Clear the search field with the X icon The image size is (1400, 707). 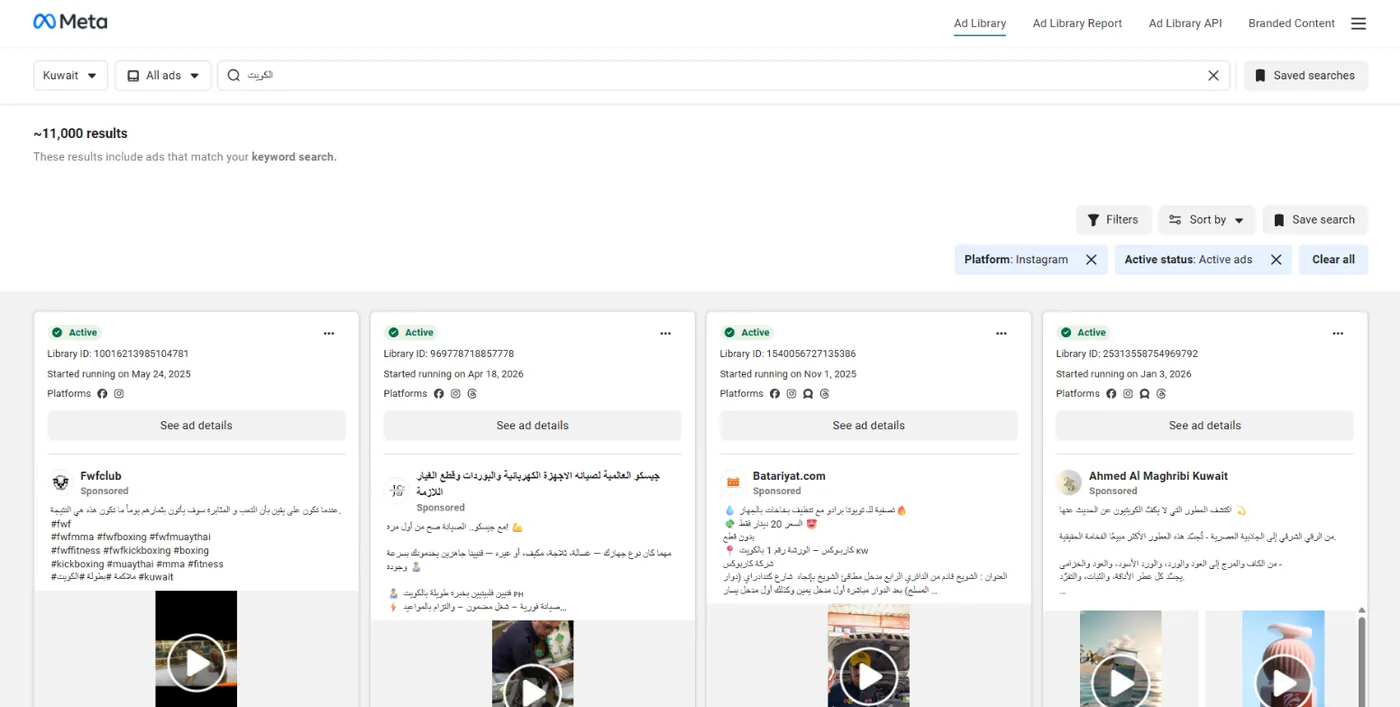pyautogui.click(x=1213, y=75)
